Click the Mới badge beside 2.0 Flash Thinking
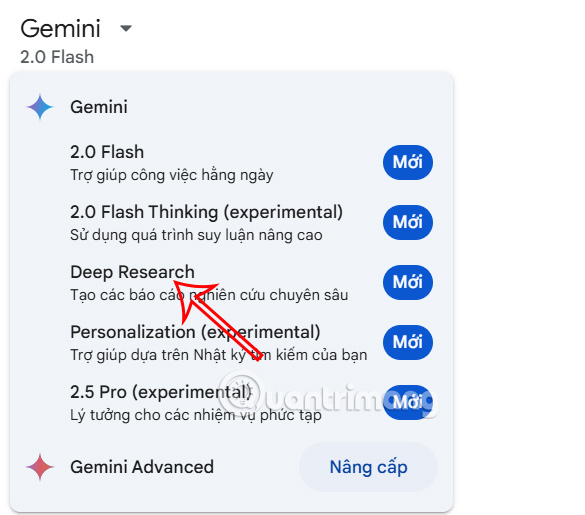585x515 pixels. click(408, 222)
